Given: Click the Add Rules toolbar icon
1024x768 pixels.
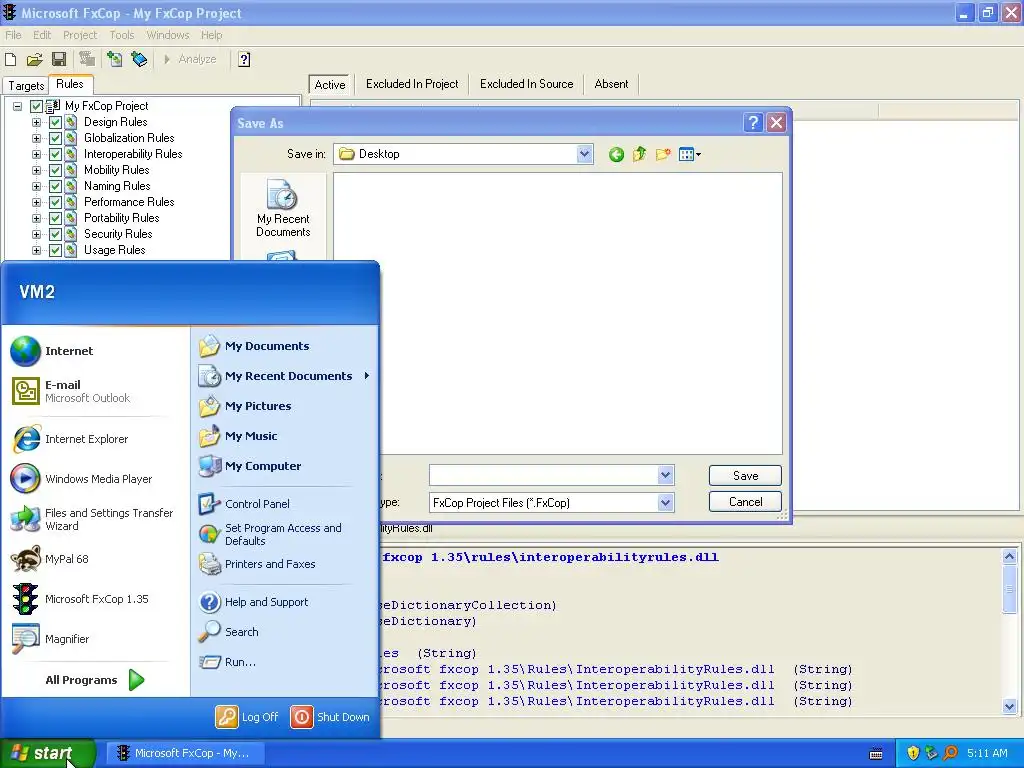Looking at the screenshot, I should (x=138, y=59).
